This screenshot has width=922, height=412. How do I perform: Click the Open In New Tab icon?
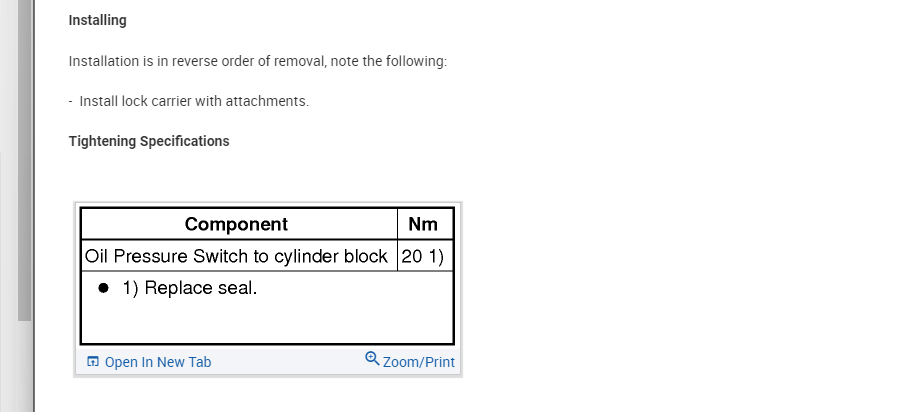[x=93, y=362]
